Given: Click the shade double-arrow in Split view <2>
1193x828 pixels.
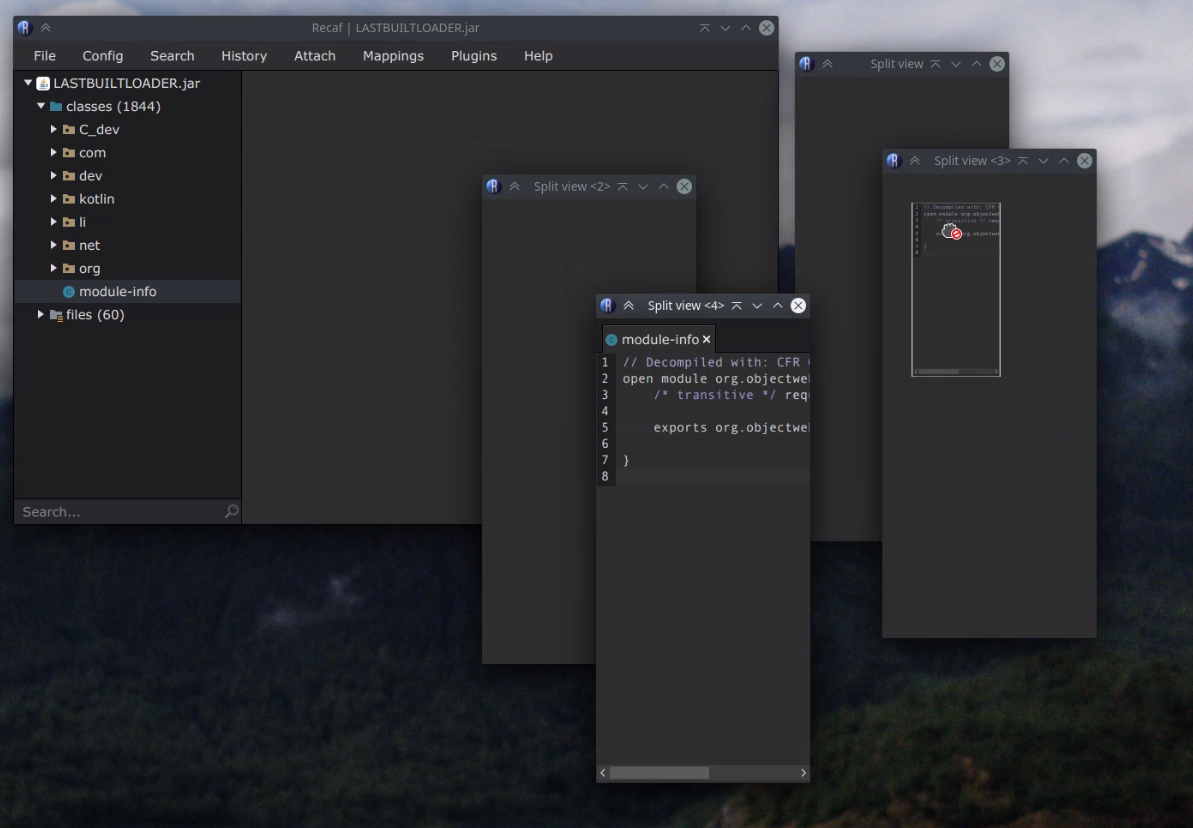Looking at the screenshot, I should 514,186.
